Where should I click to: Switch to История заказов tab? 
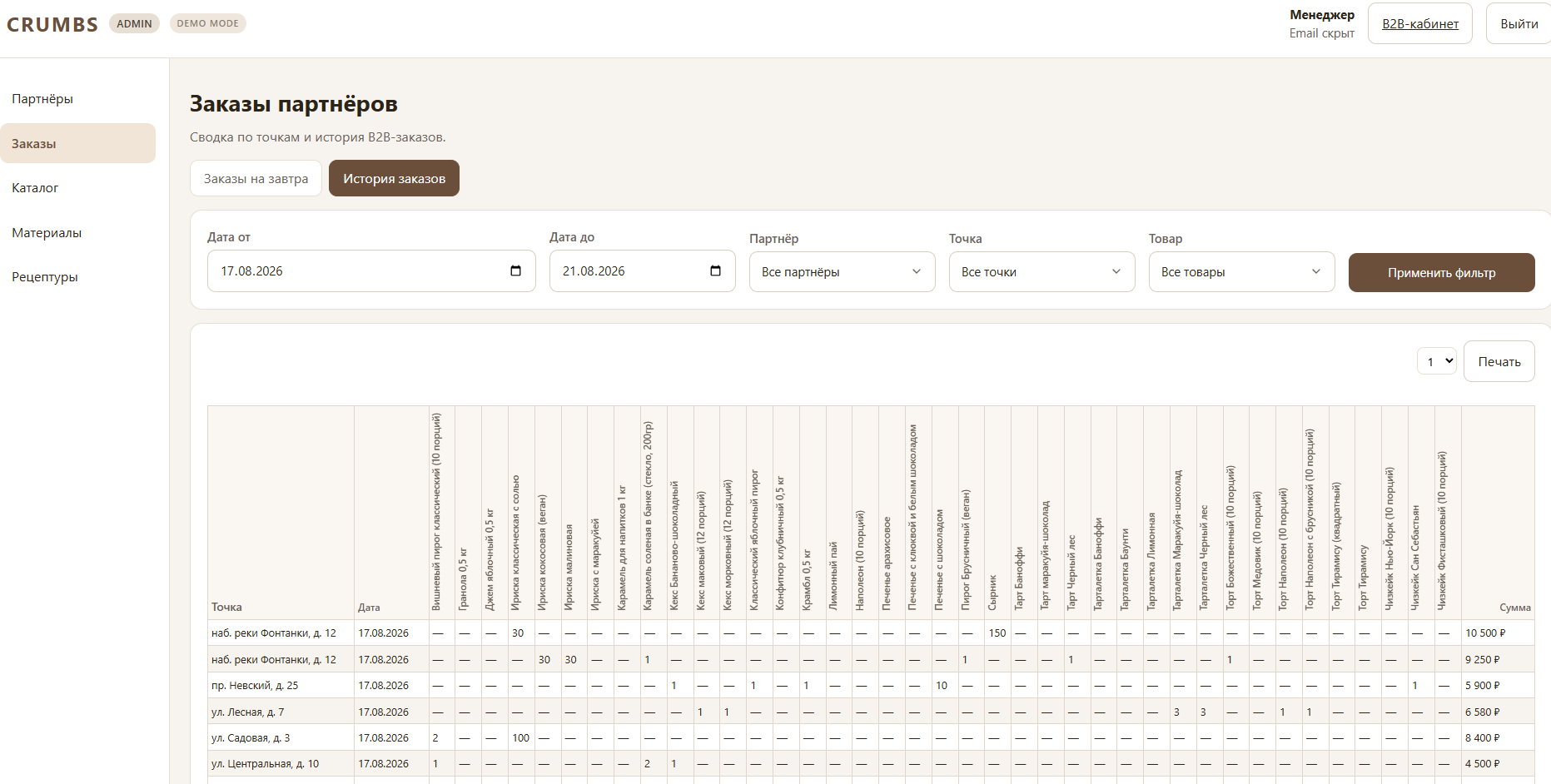(x=394, y=178)
